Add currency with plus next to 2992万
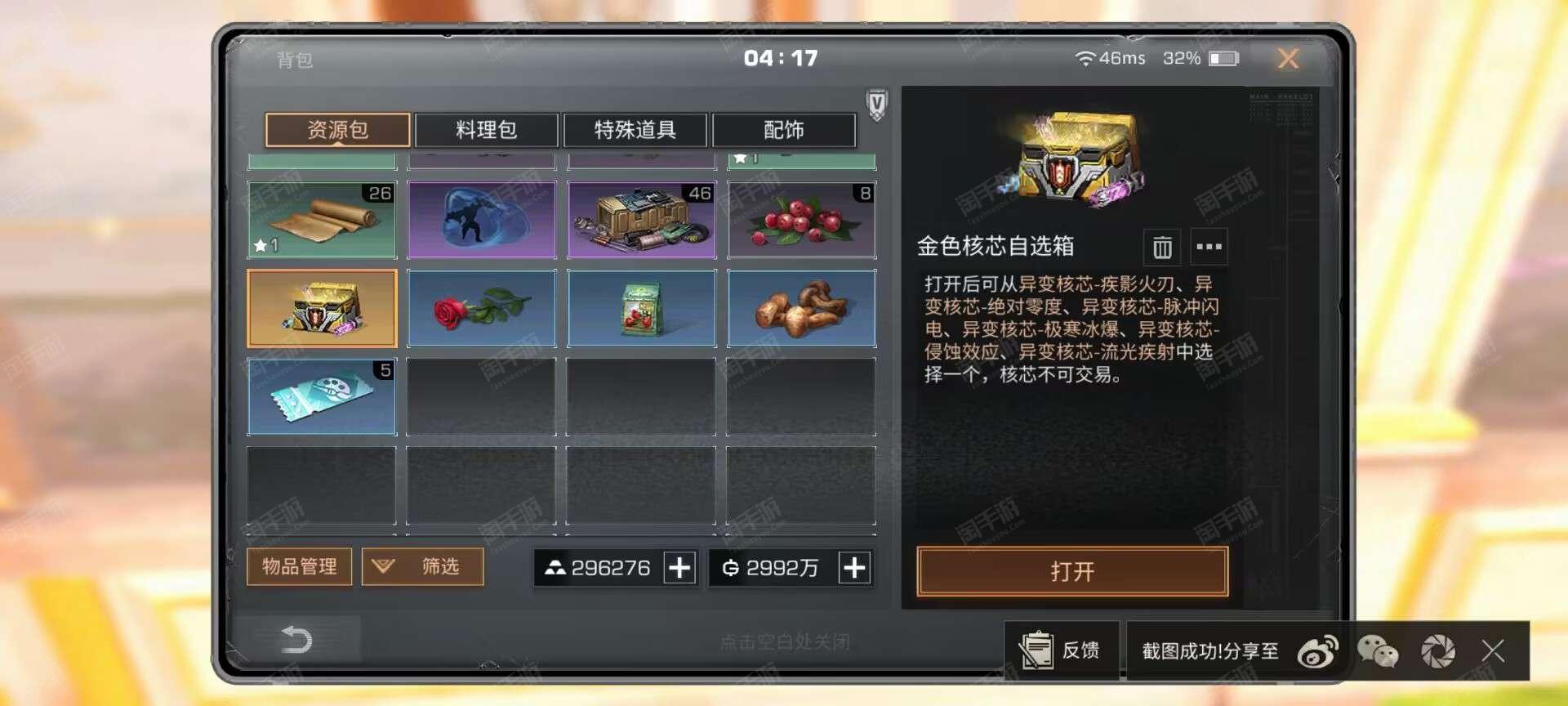This screenshot has height=706, width=1568. click(854, 567)
